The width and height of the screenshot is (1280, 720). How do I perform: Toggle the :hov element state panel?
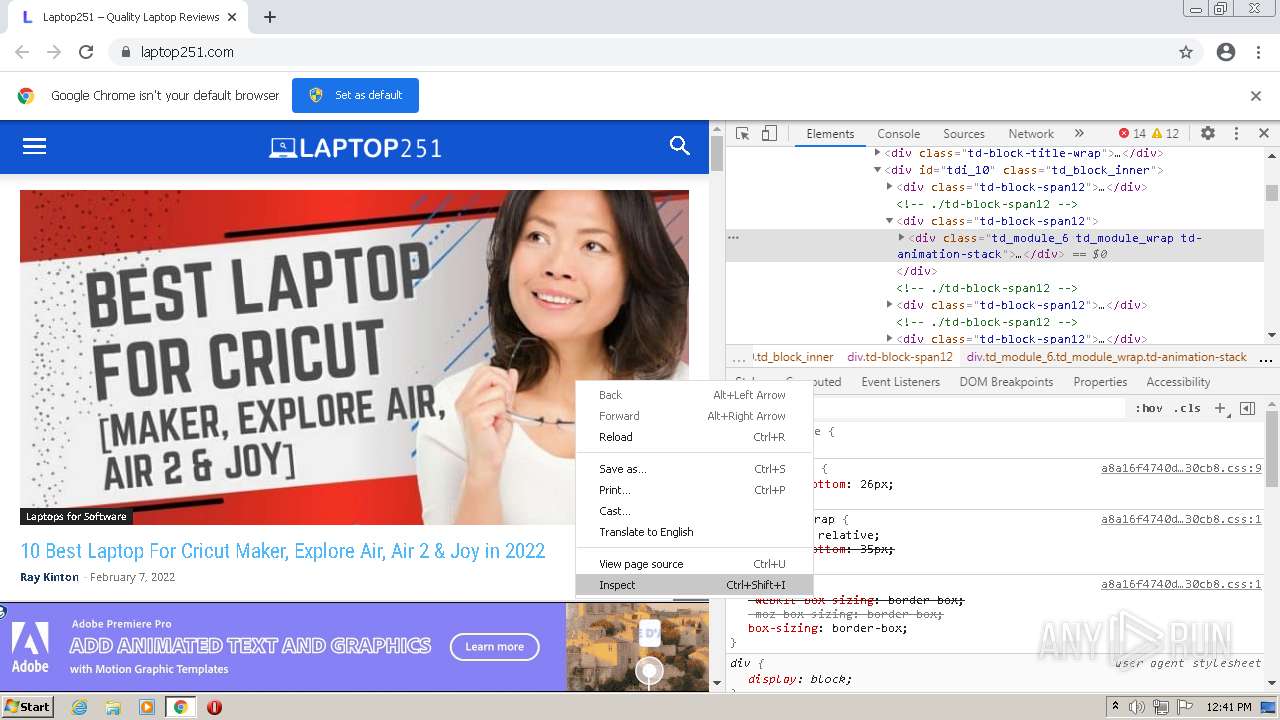[1149, 408]
